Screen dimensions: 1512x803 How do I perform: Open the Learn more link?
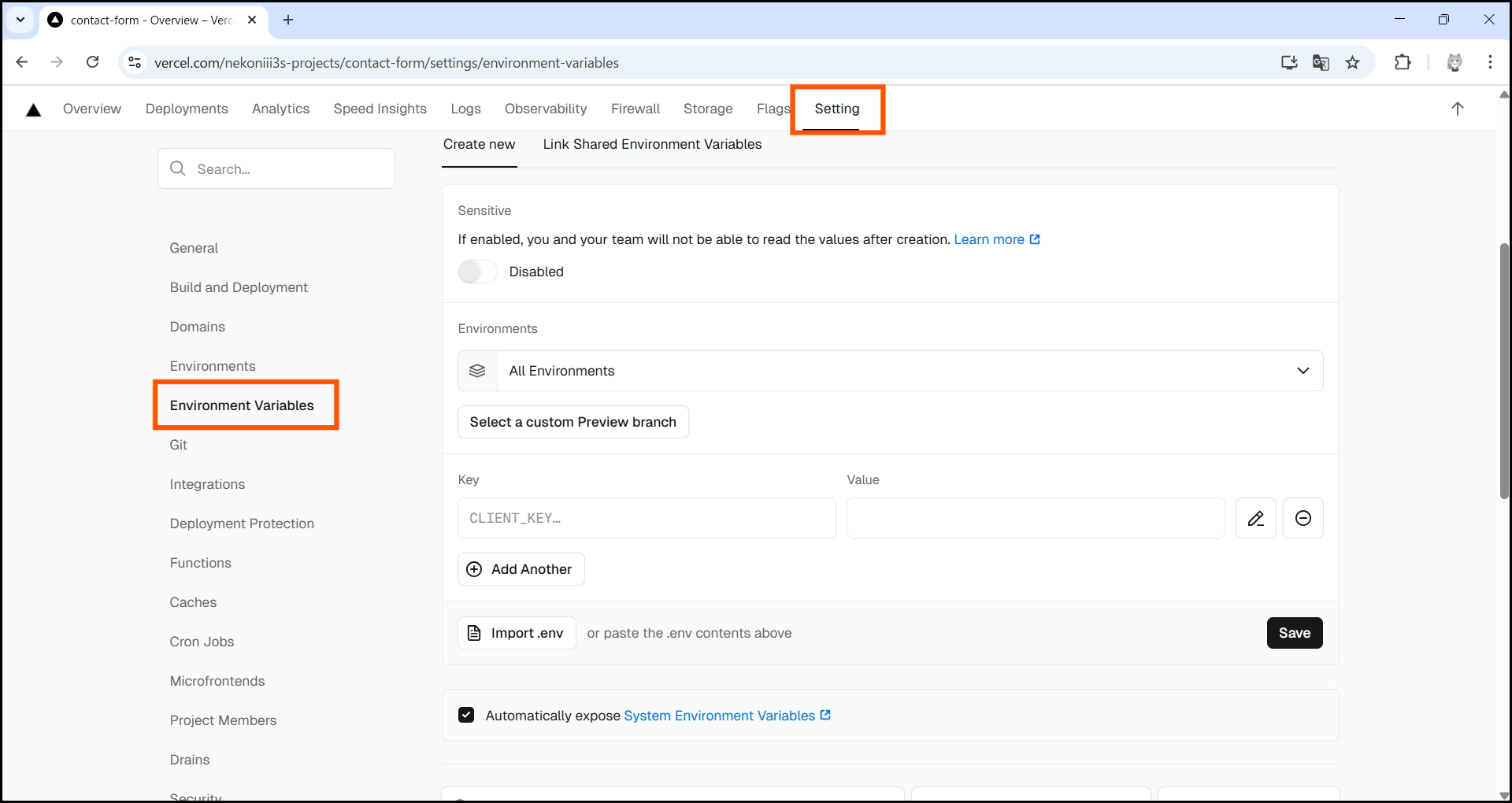coord(989,239)
